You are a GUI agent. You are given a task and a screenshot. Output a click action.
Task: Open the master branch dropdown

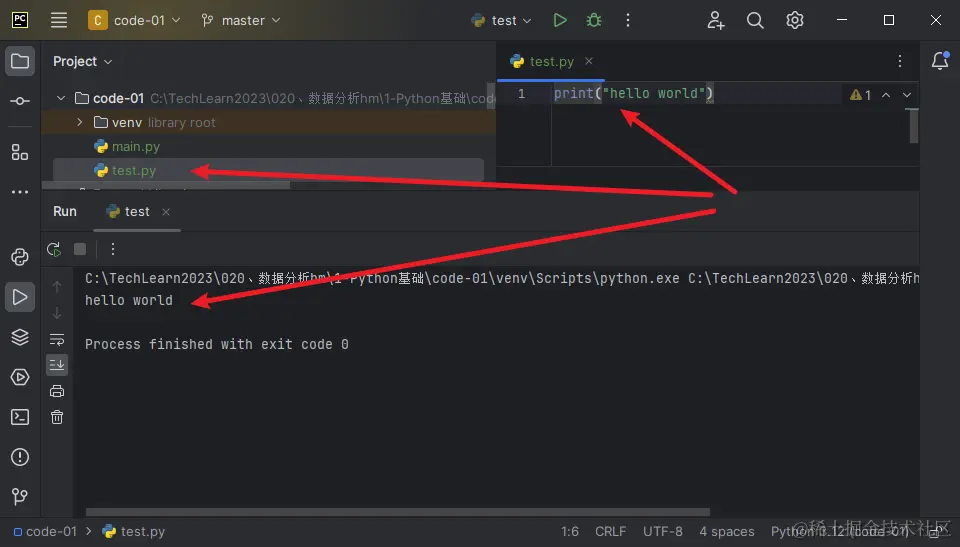point(241,20)
